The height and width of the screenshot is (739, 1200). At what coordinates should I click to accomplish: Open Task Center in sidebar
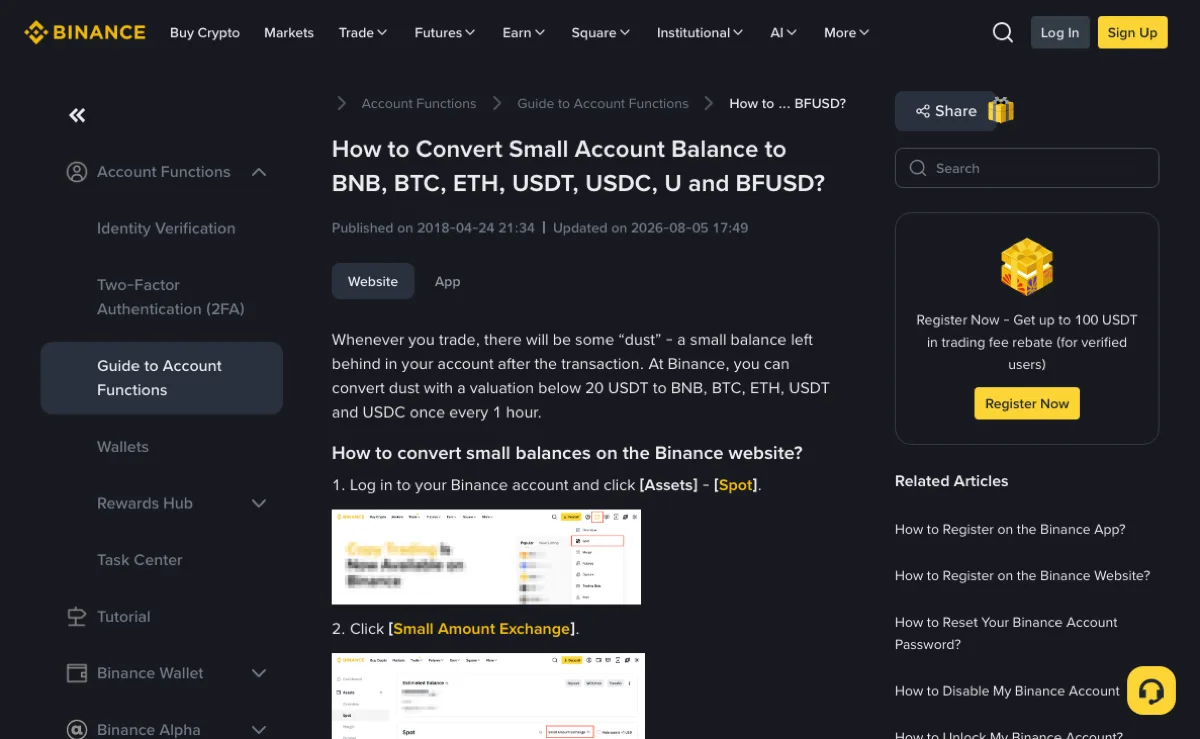140,560
